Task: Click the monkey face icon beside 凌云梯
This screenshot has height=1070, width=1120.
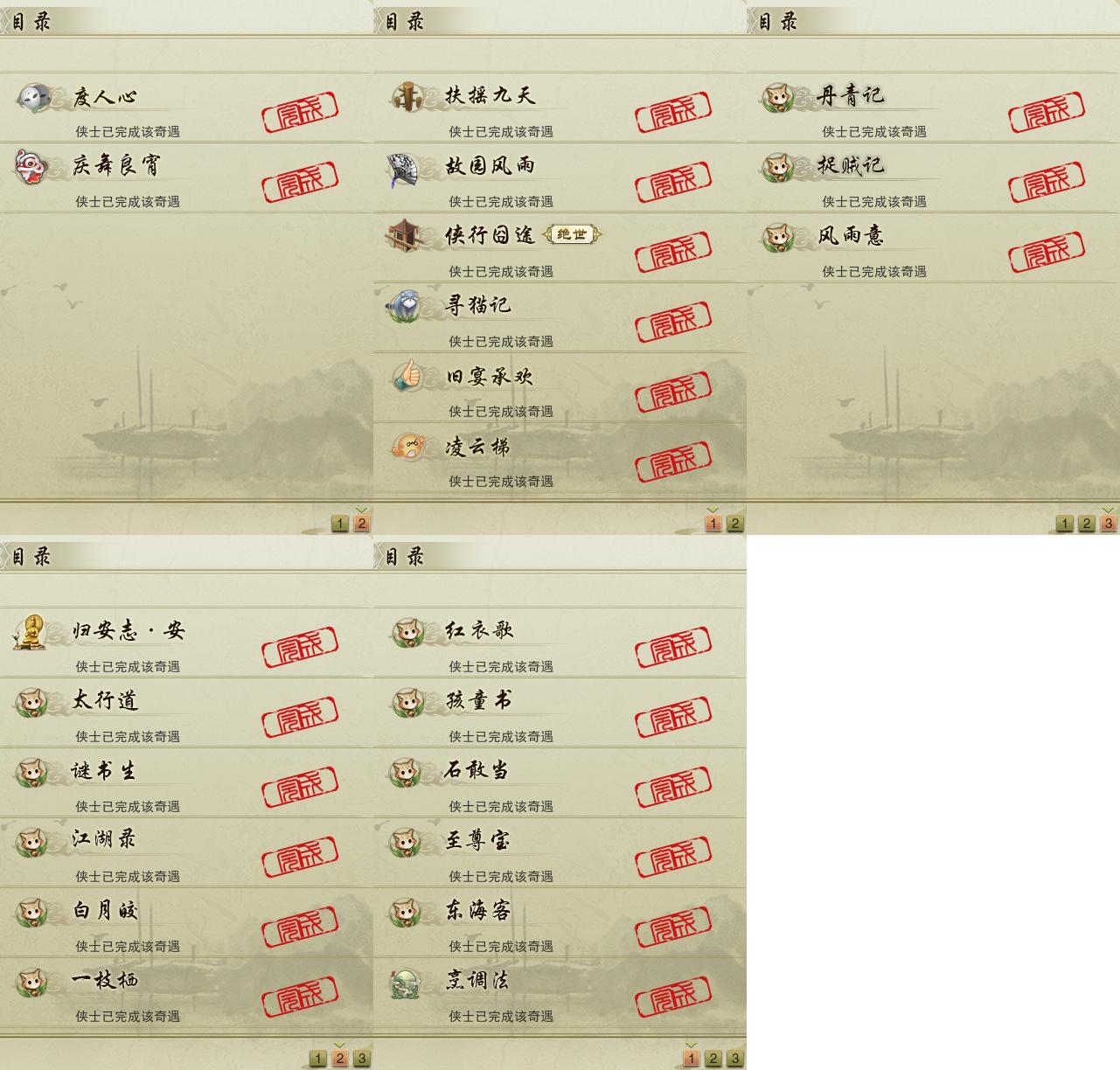Action: (406, 447)
